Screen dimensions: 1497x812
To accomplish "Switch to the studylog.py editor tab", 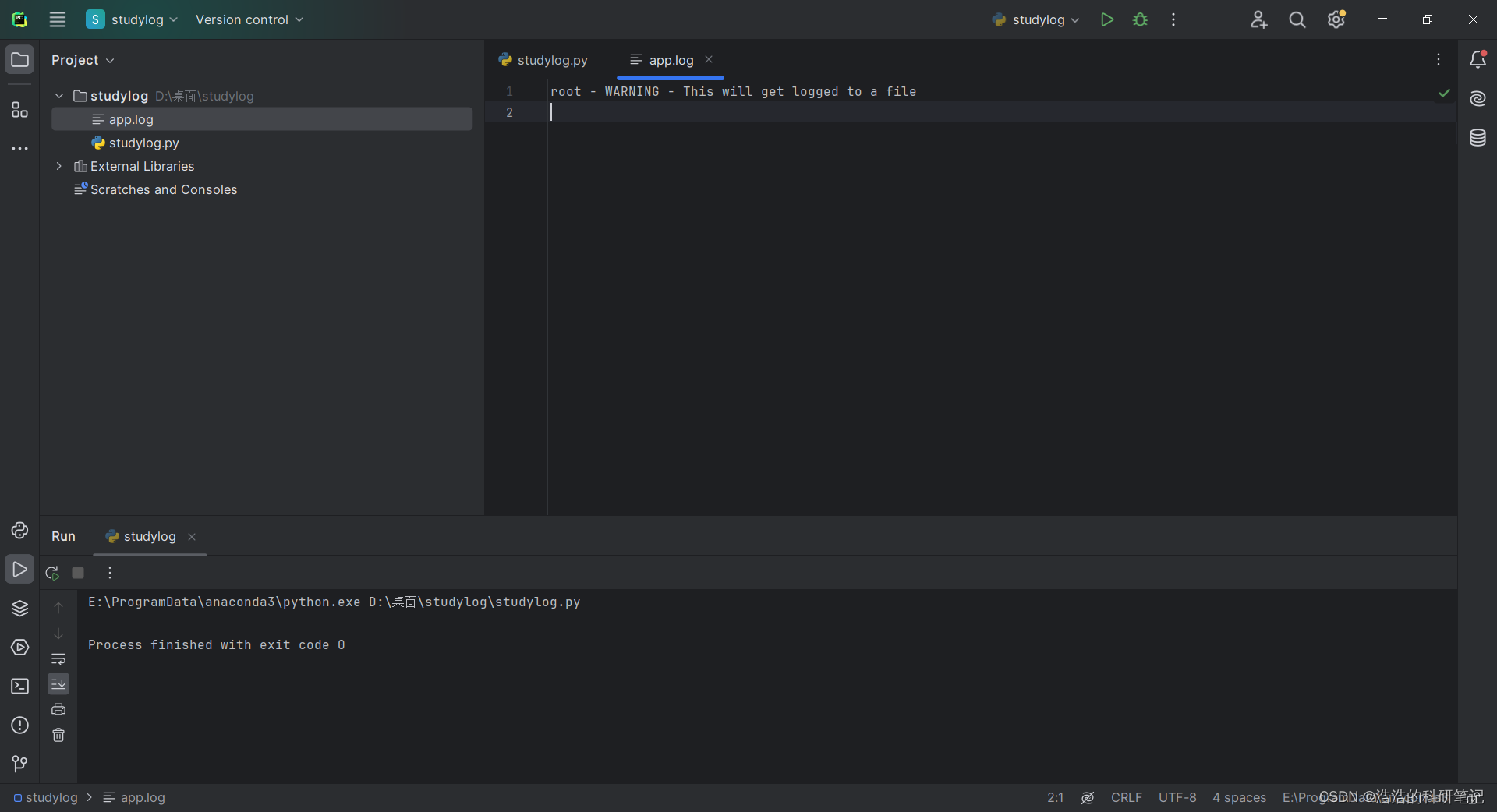I will coord(543,60).
